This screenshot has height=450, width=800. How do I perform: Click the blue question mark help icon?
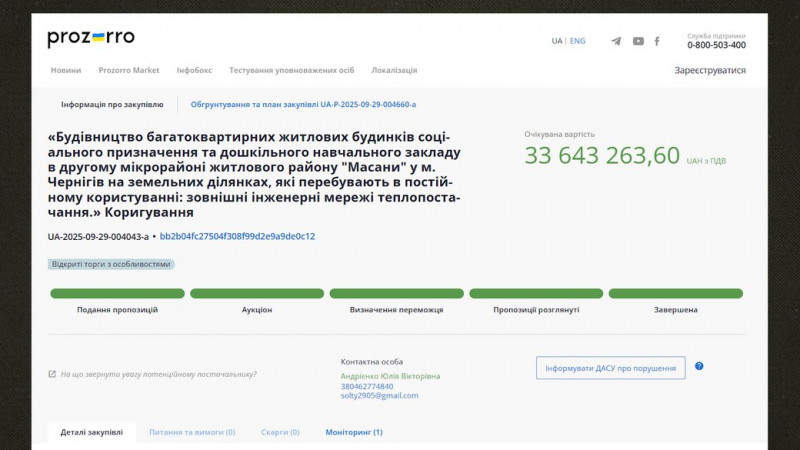coord(699,366)
